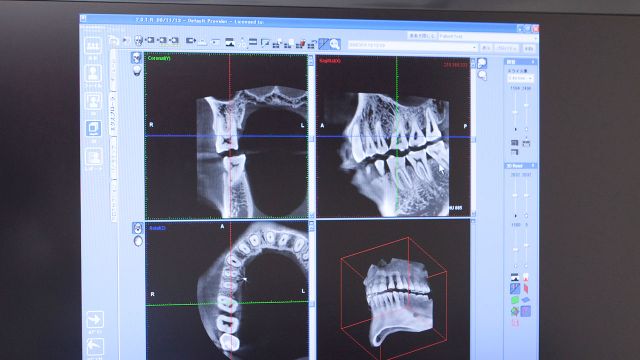Click the red plane icon in 3D panel
The height and width of the screenshot is (360, 640).
526,289
